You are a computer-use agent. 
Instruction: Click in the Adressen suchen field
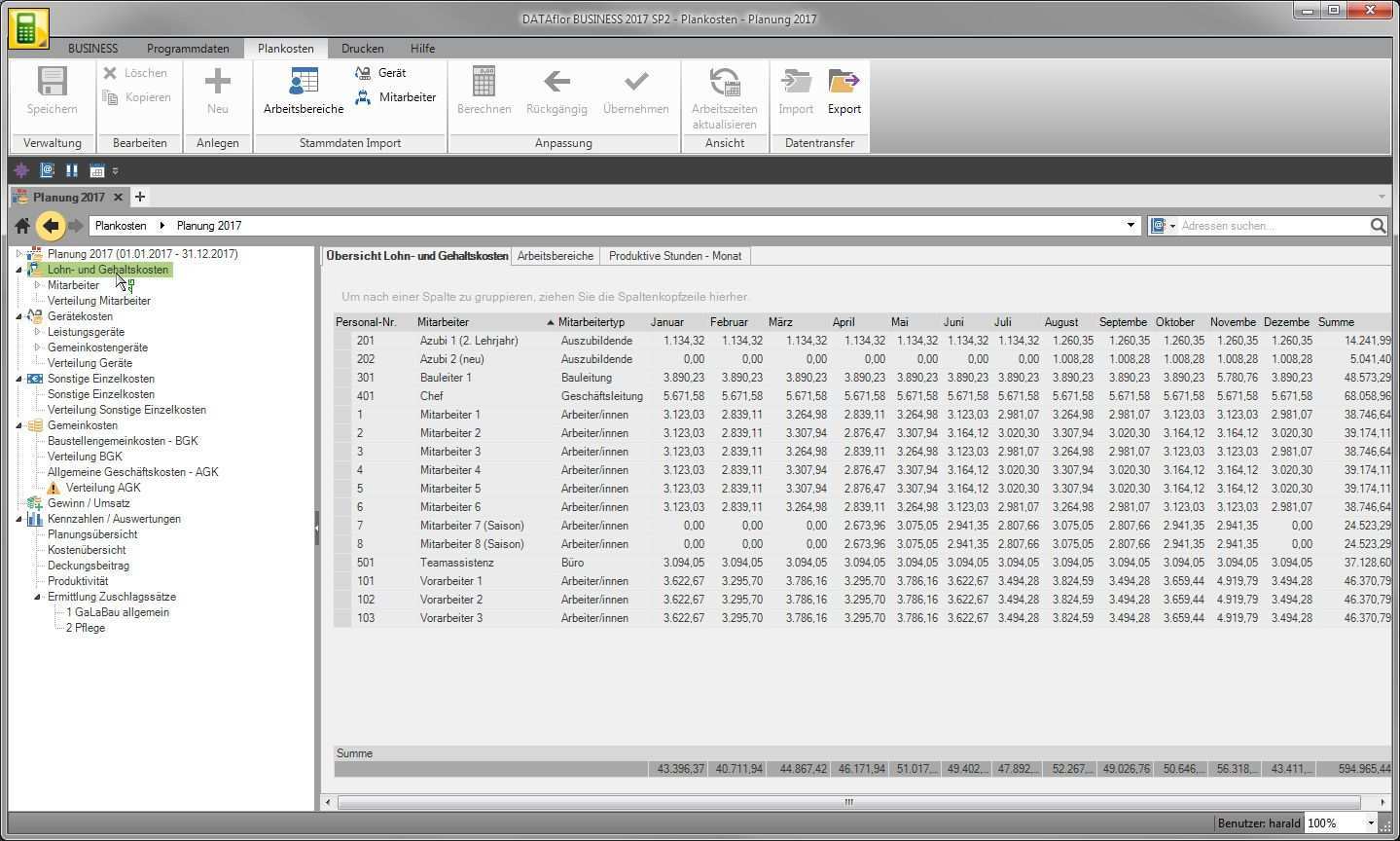pyautogui.click(x=1270, y=226)
